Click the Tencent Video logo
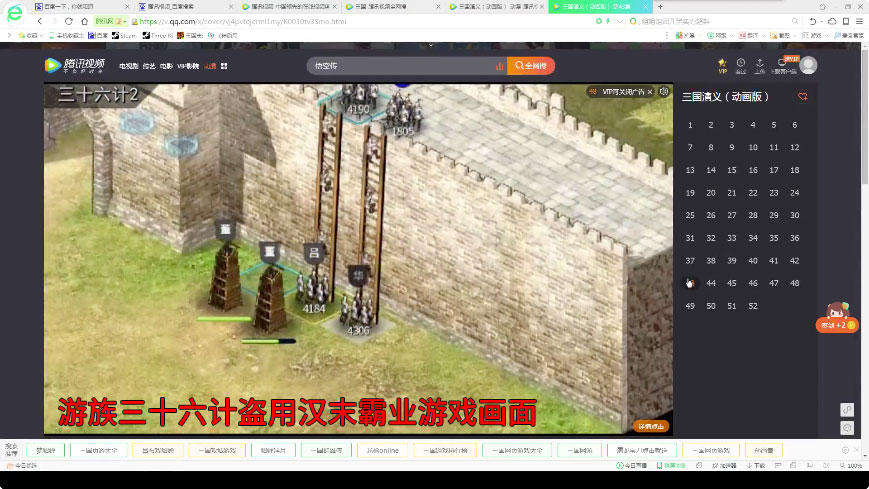The image size is (869, 489). (75, 65)
